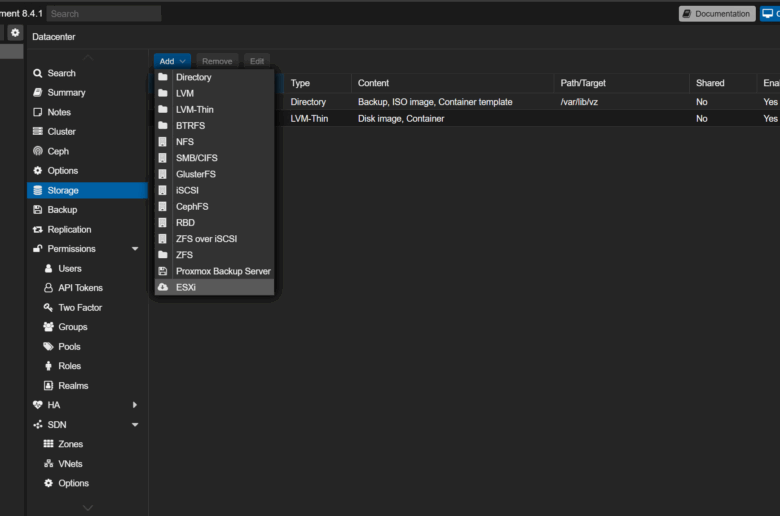780x516 pixels.
Task: Click the API Tokens user icon
Action: pyautogui.click(x=48, y=288)
